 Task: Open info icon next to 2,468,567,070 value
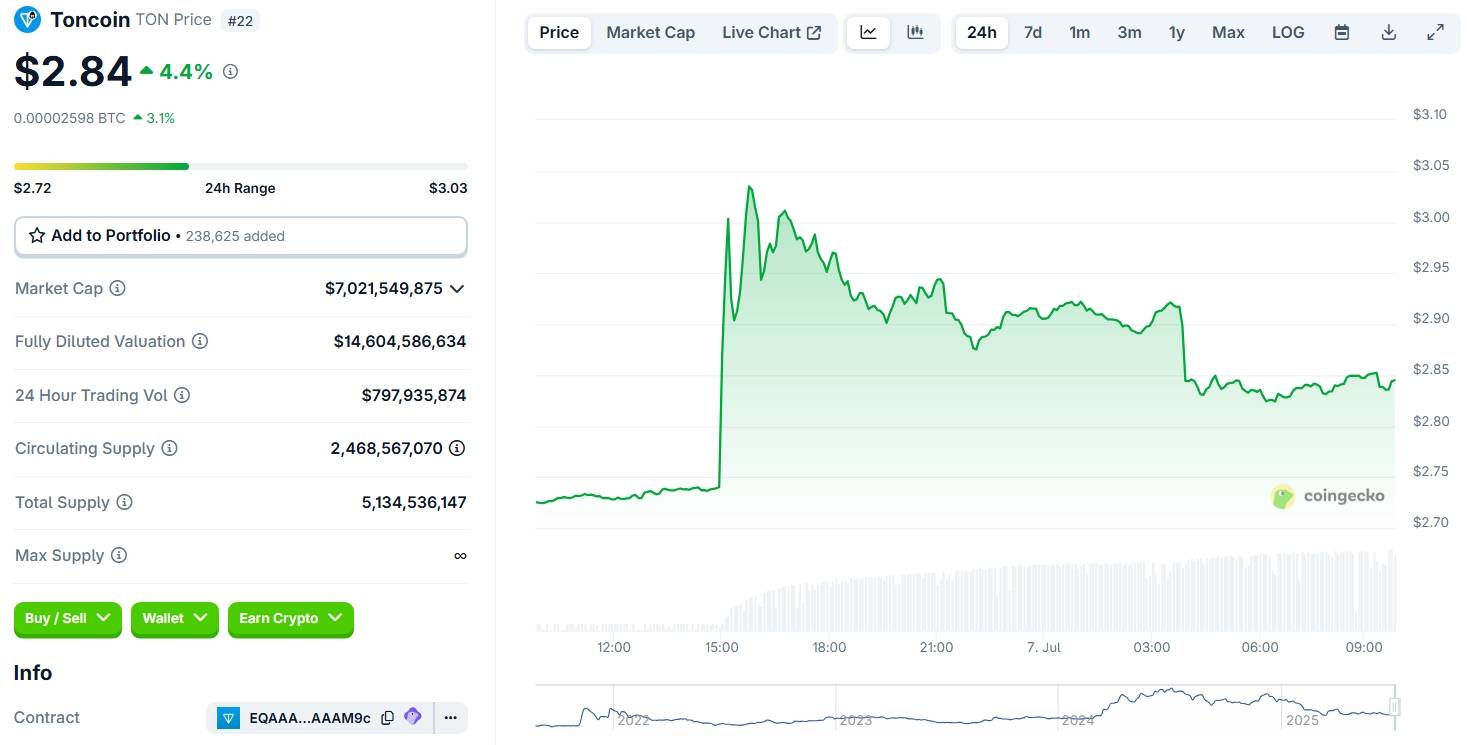click(x=457, y=448)
